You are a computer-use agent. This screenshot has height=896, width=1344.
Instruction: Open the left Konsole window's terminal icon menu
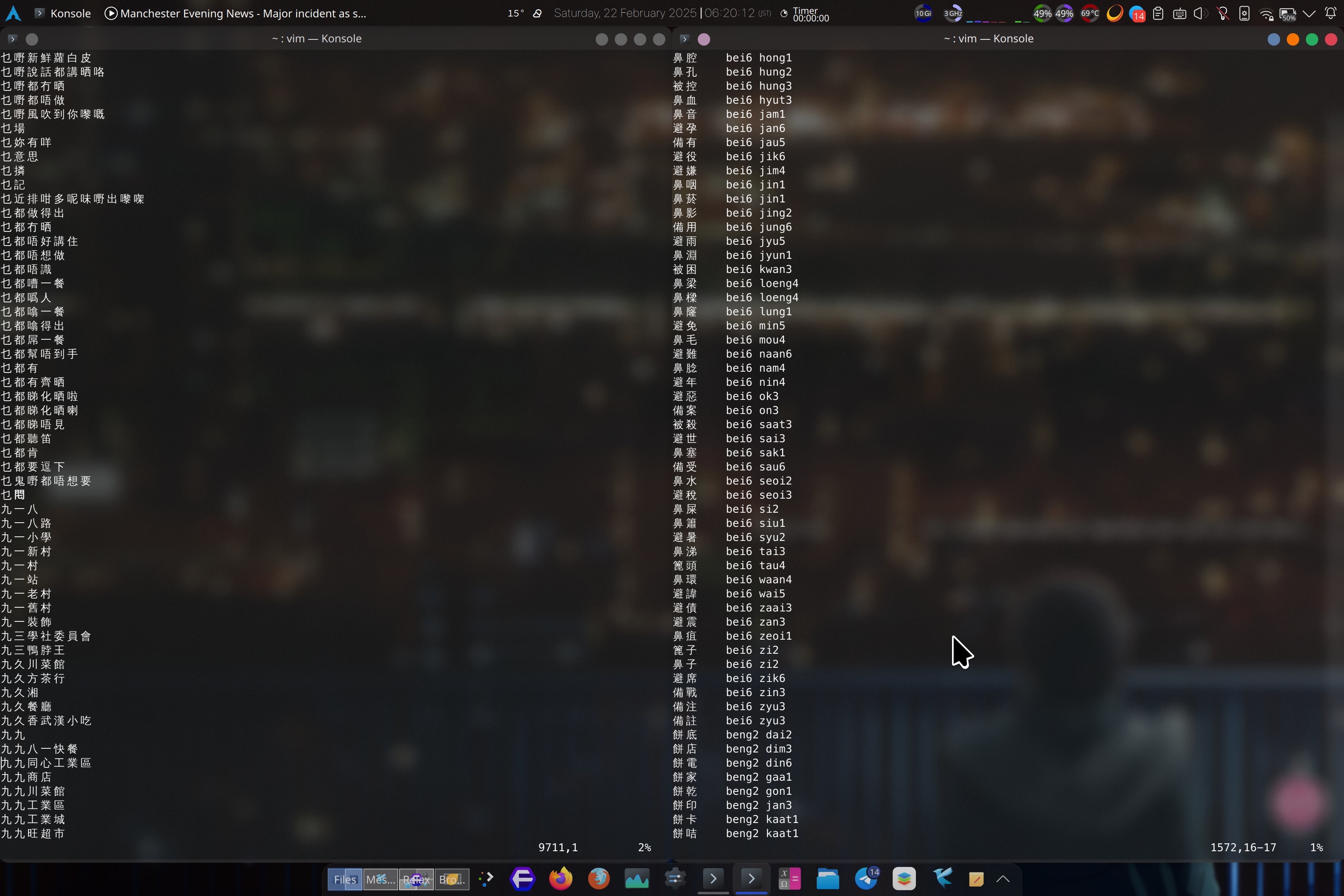(12, 39)
